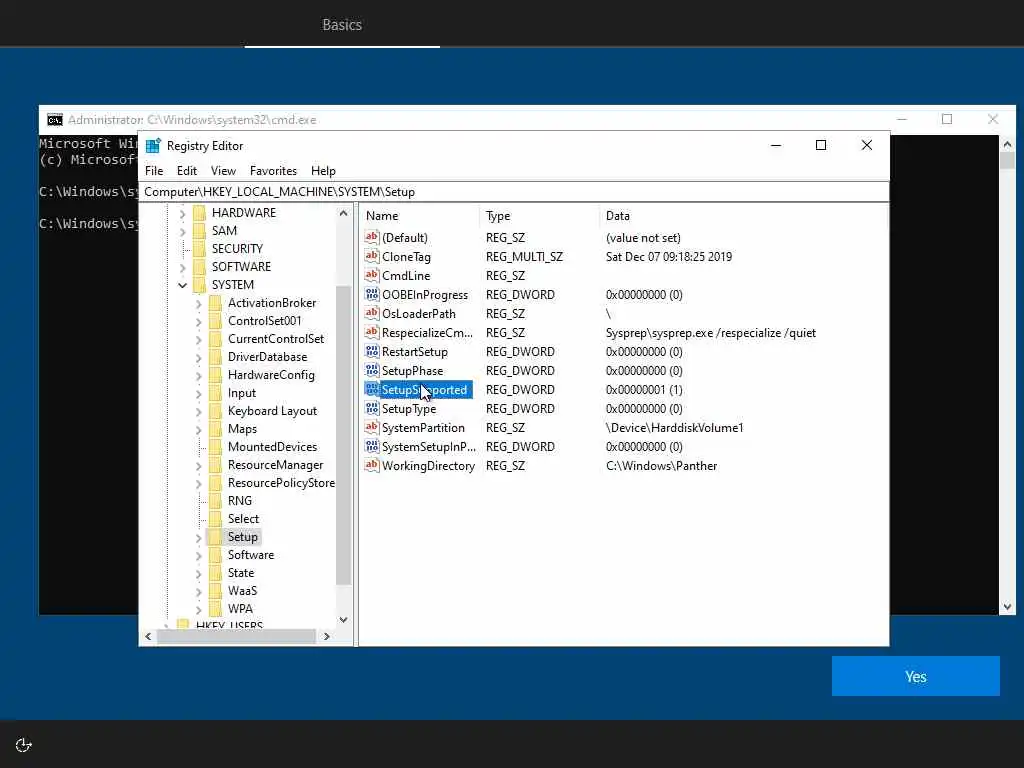Screen dimensions: 1024x768
Task: Click the 'C:\Windows\Panther' data cell
Action: point(662,466)
